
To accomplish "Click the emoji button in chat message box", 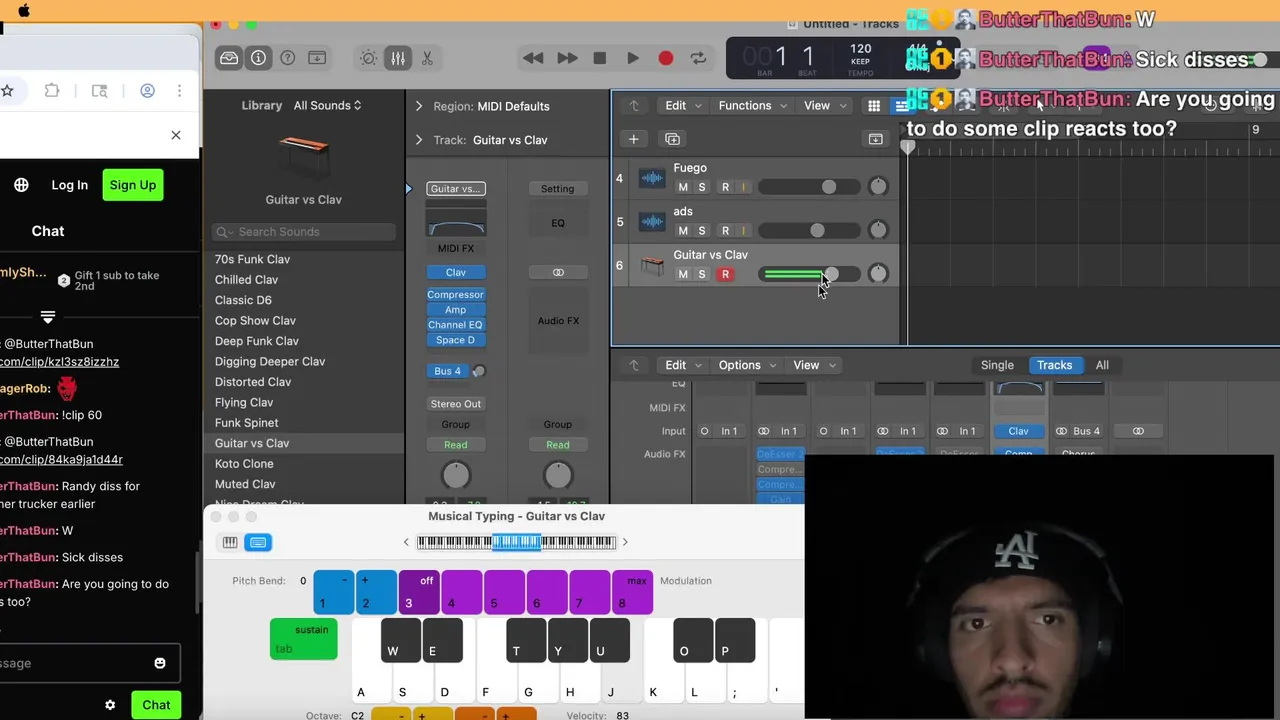I will pyautogui.click(x=160, y=663).
